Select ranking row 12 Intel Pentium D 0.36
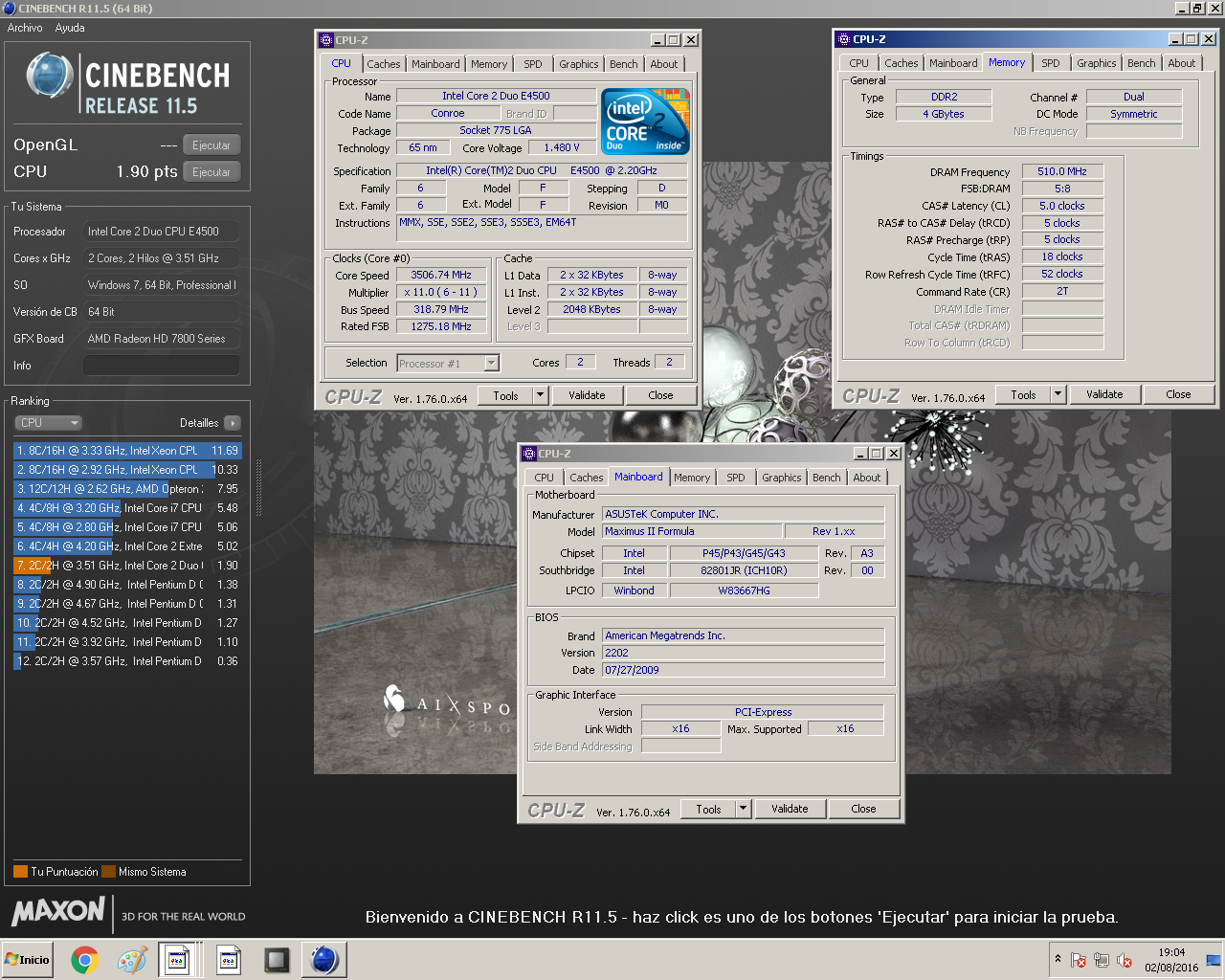The width and height of the screenshot is (1225, 980). tap(127, 661)
